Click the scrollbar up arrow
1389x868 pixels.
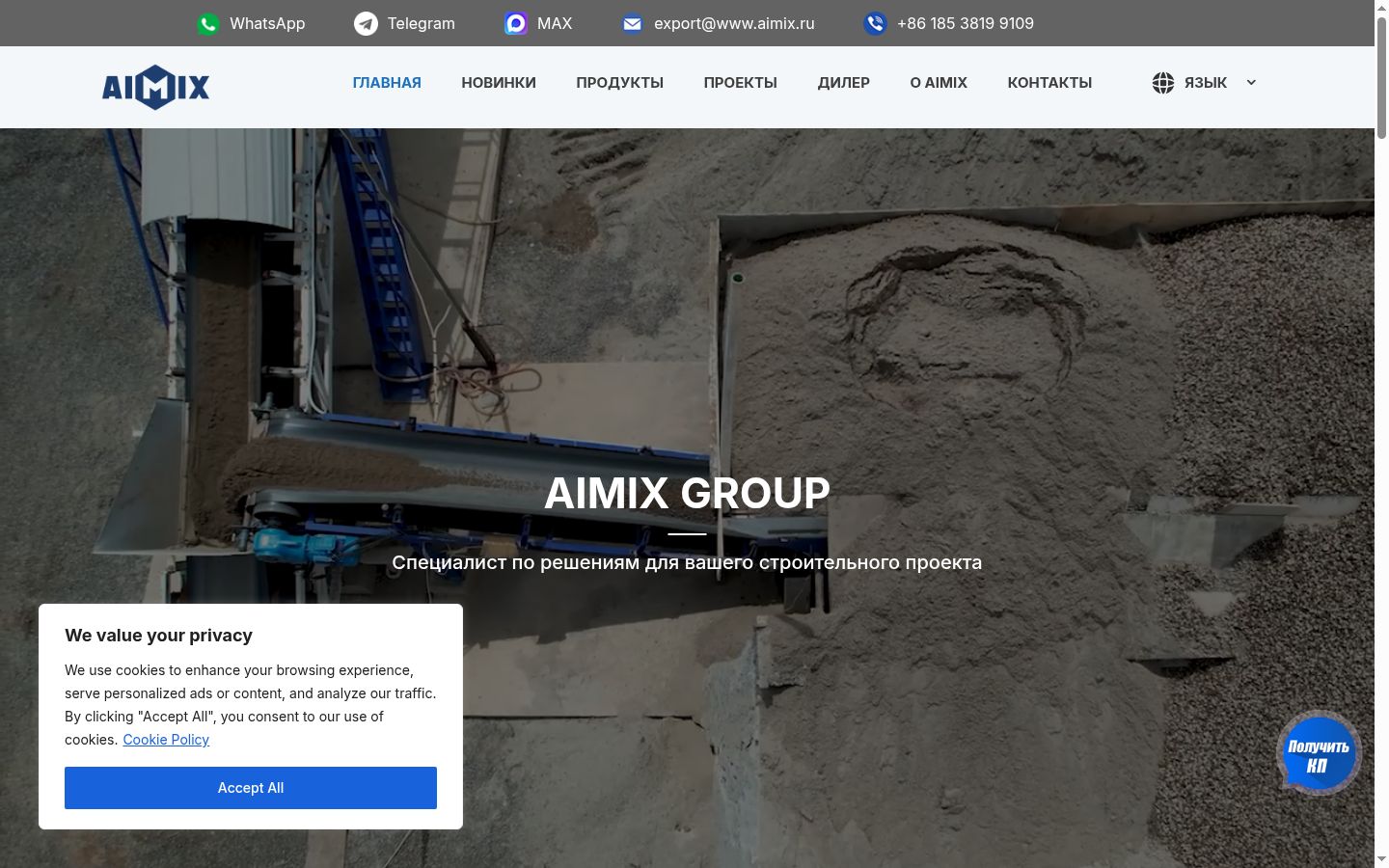click(x=1381, y=7)
